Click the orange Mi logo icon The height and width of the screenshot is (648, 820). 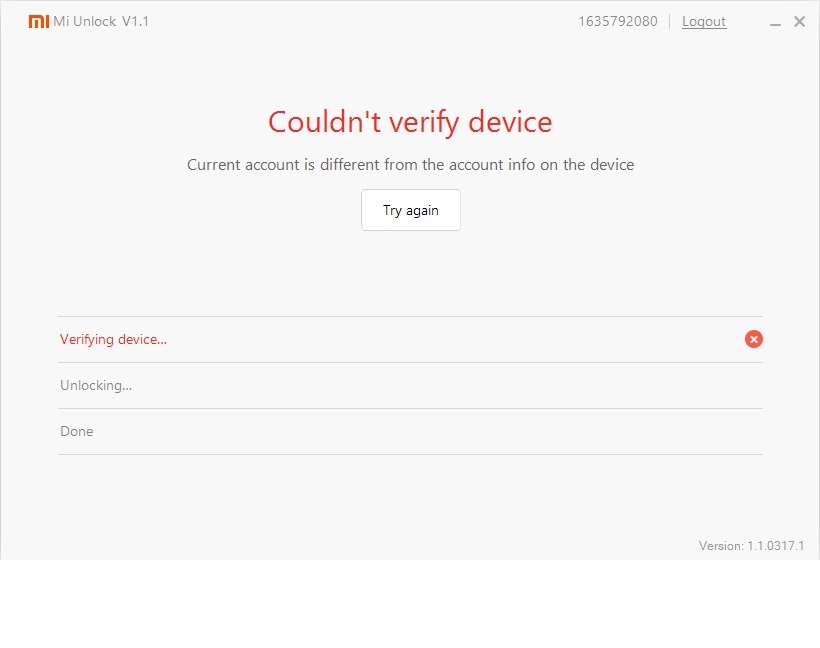point(38,21)
